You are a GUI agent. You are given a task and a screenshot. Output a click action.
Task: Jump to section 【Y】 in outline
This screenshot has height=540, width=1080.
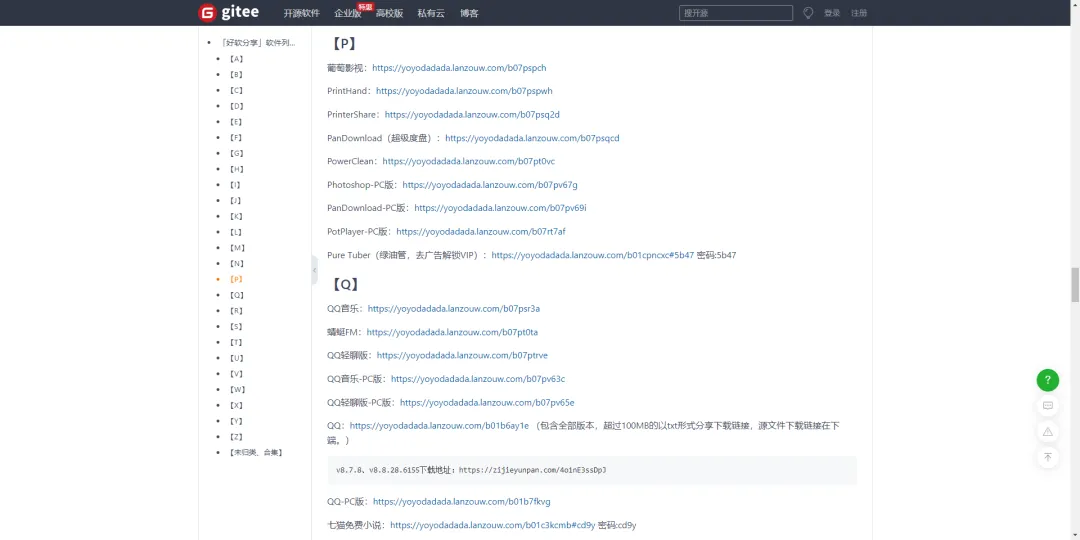tap(236, 421)
